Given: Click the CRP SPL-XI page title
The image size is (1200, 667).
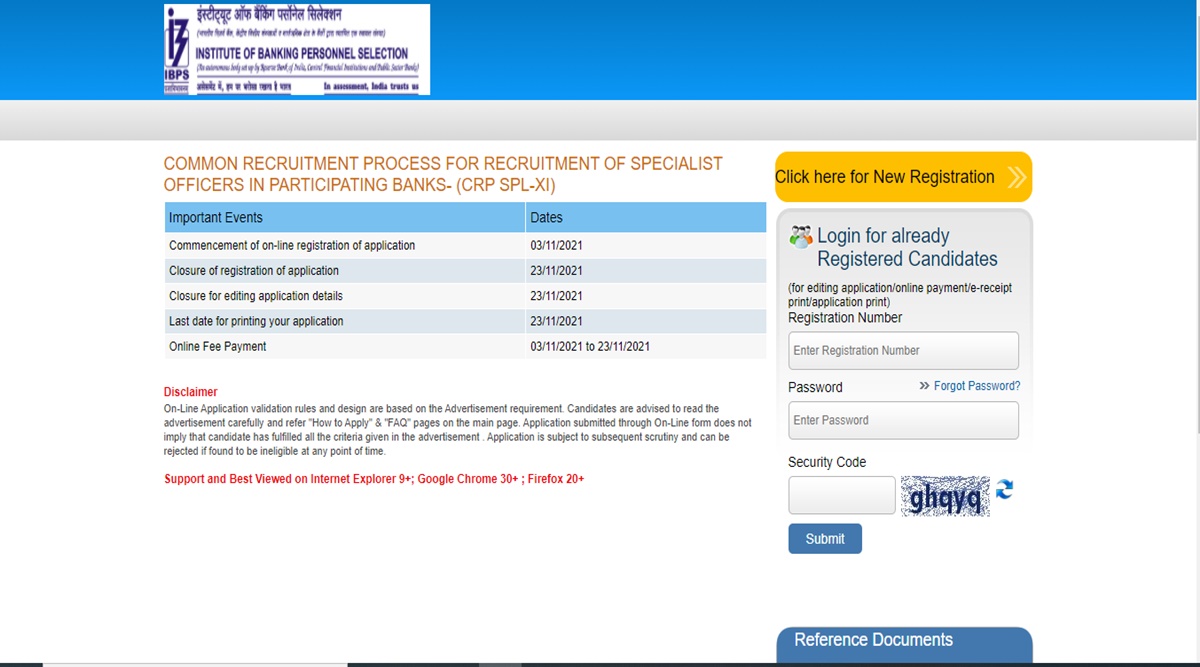Looking at the screenshot, I should (443, 173).
